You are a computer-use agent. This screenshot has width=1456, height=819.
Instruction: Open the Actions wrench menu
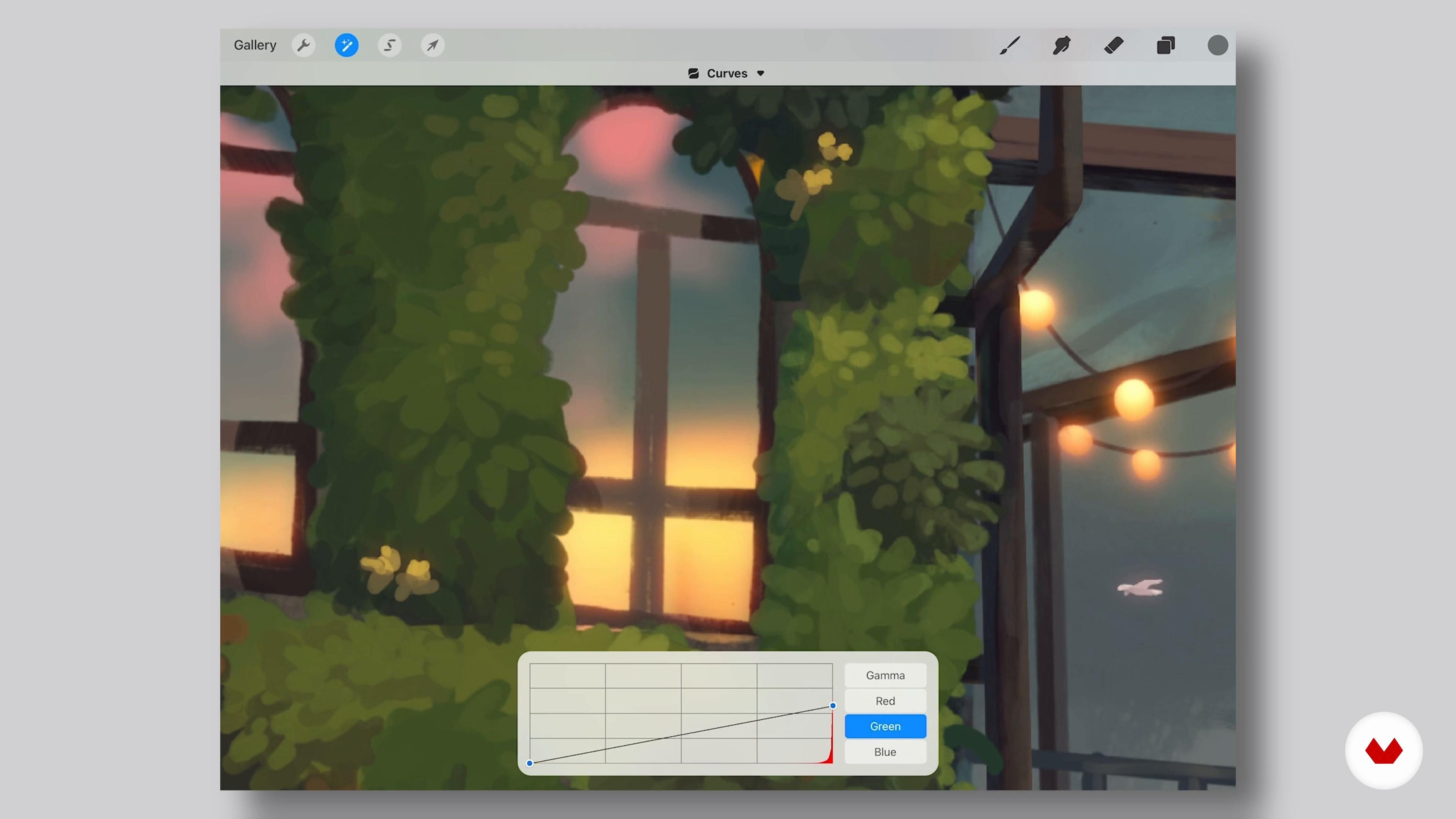pos(303,45)
